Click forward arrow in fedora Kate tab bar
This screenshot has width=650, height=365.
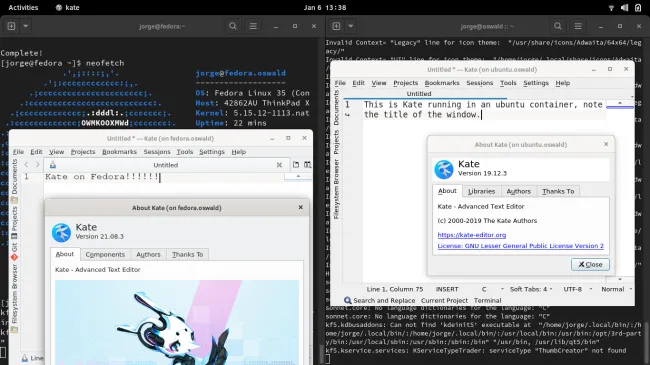click(37, 165)
